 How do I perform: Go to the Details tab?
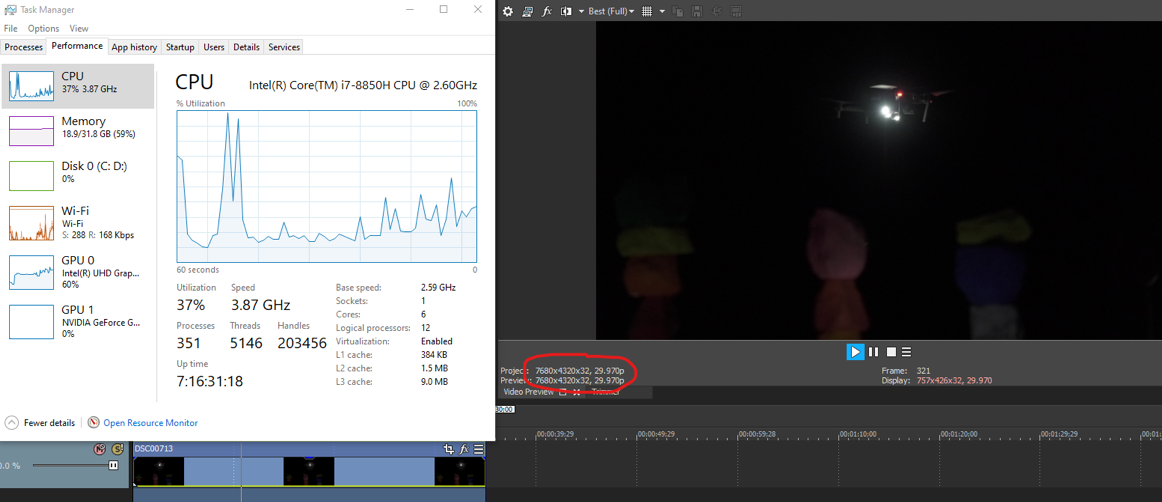pyautogui.click(x=246, y=47)
